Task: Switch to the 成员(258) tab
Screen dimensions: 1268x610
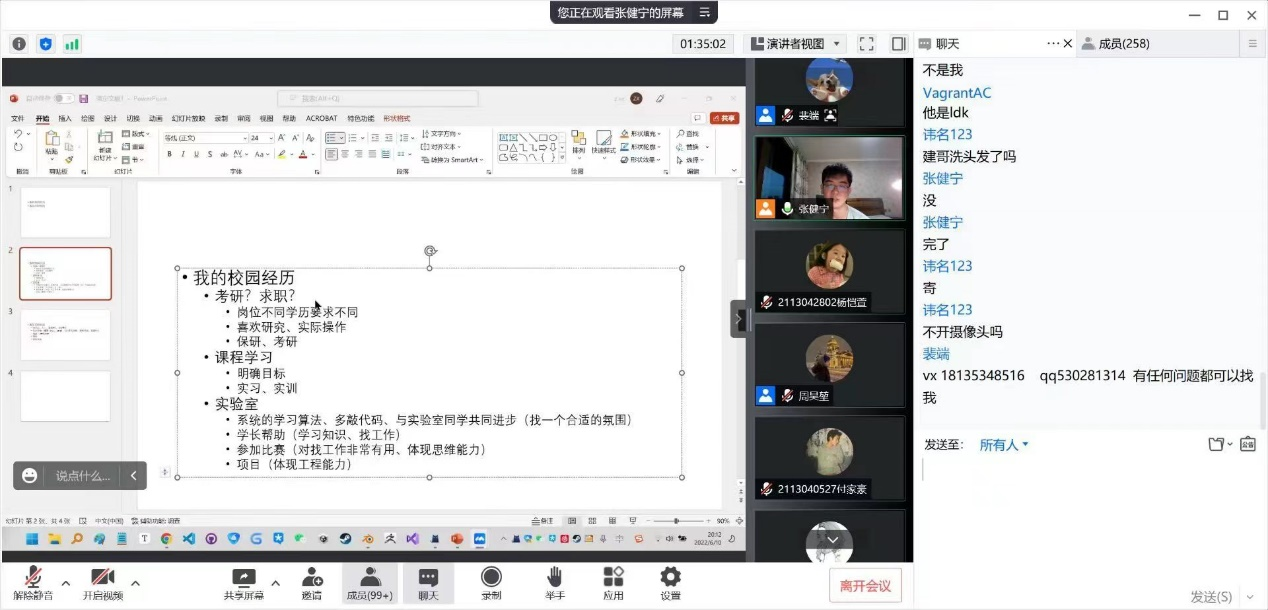Action: (1123, 44)
